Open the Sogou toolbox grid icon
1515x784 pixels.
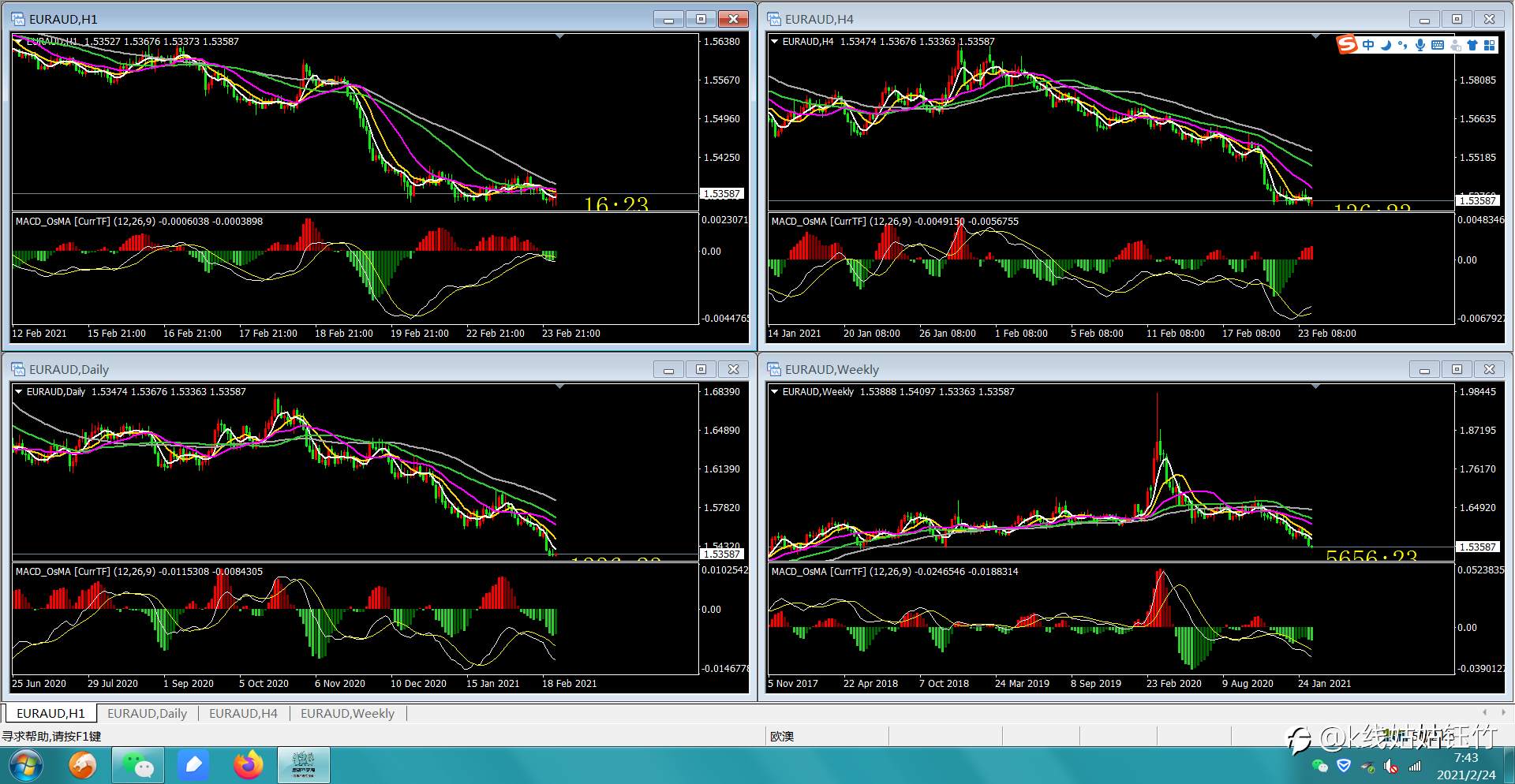pyautogui.click(x=1490, y=45)
